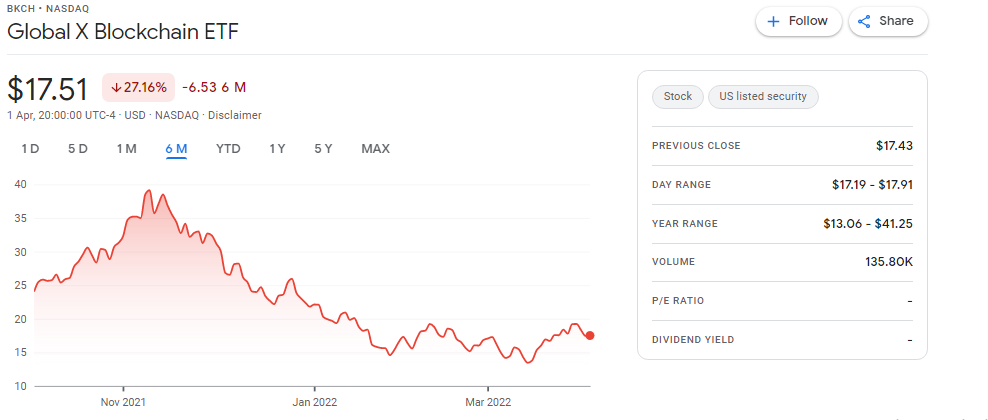Follow the Global X Blockchain ETF
Screen dimensions: 988x420
pyautogui.click(x=799, y=21)
